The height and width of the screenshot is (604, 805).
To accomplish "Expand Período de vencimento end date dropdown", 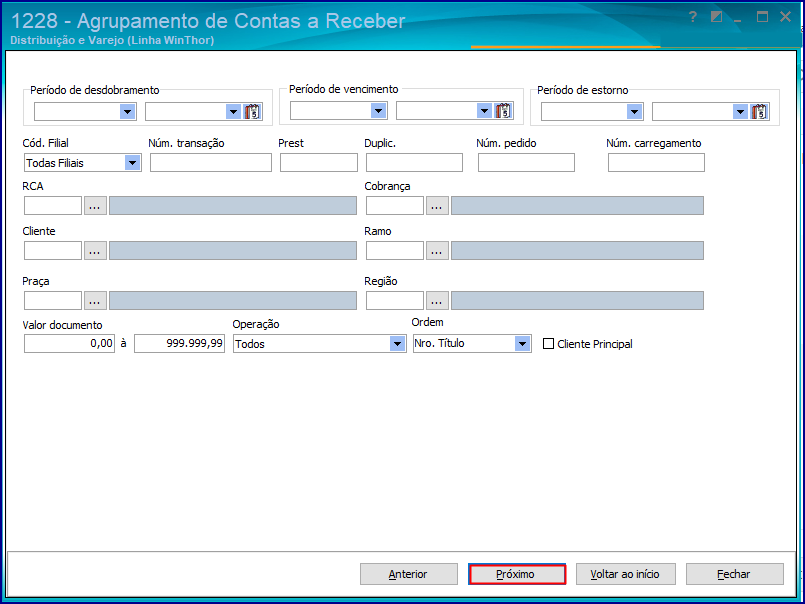I will pyautogui.click(x=485, y=110).
